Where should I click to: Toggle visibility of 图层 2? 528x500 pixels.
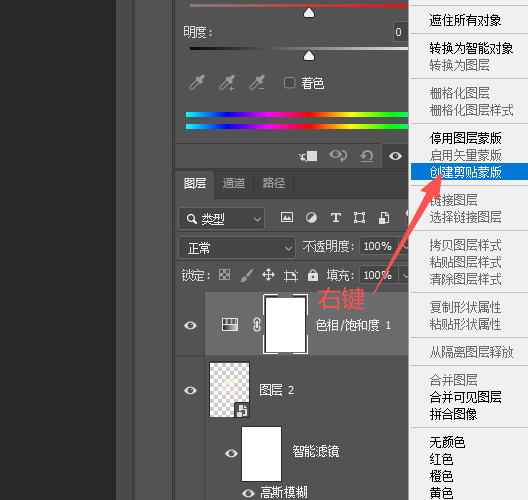(190, 390)
